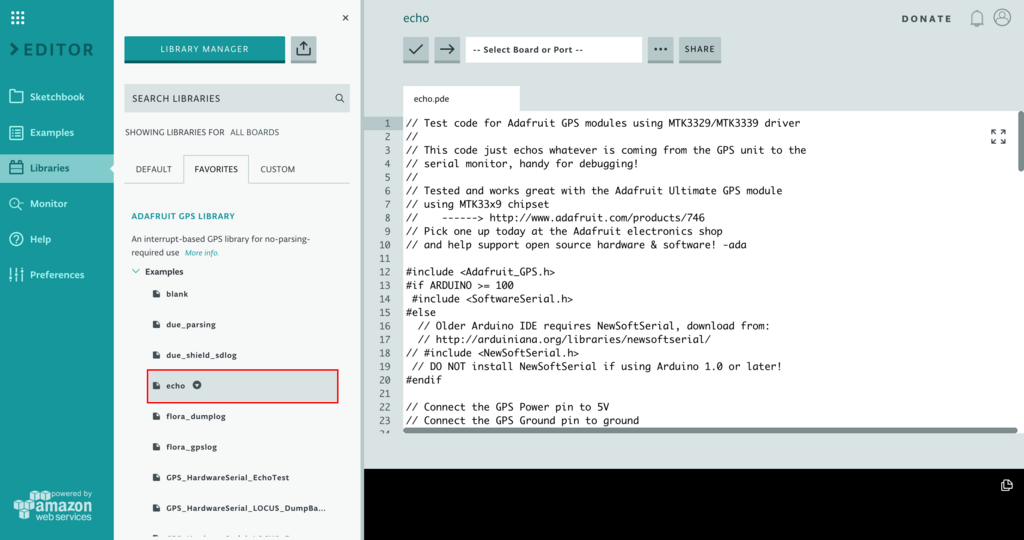Click the Verify checkmark button
This screenshot has height=540, width=1024.
coord(416,50)
